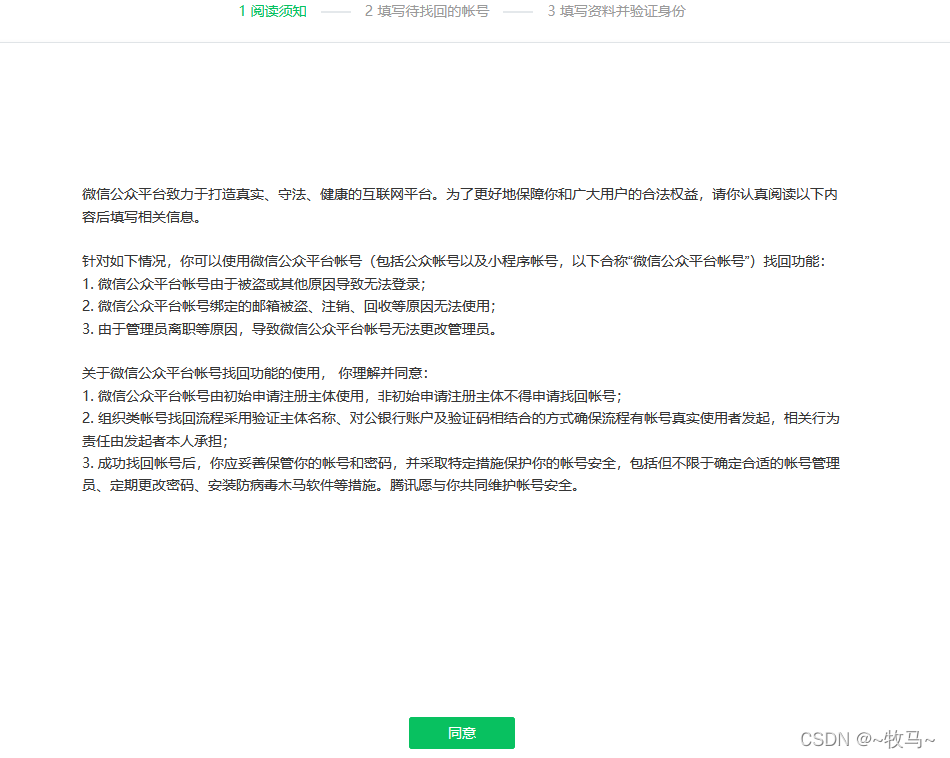Viewport: 950px width, 758px height.
Task: Click the line starting 微信公众平台致力于打造真实
Action: (x=460, y=194)
